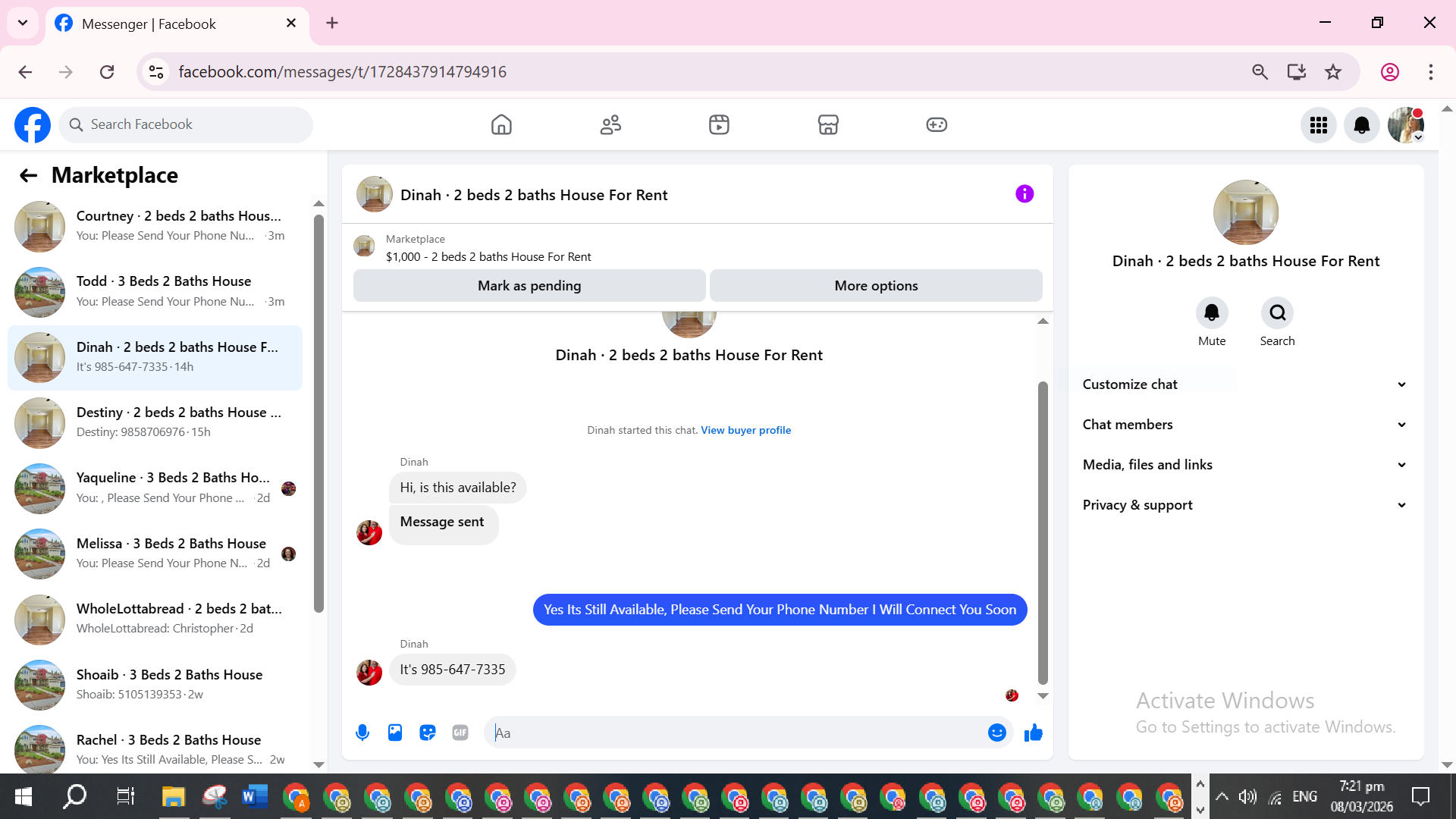Image resolution: width=1456 pixels, height=819 pixels.
Task: Click the chat messages vertical scrollbar
Action: tap(1043, 531)
